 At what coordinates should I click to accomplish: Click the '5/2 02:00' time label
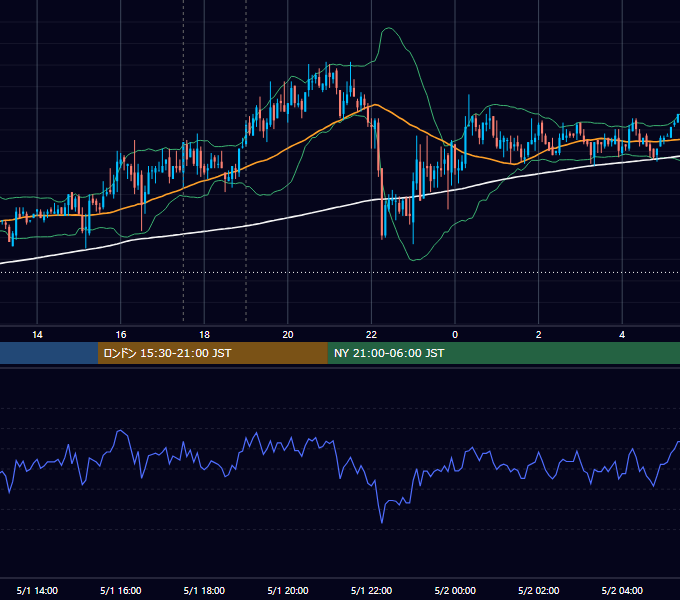pos(538,590)
